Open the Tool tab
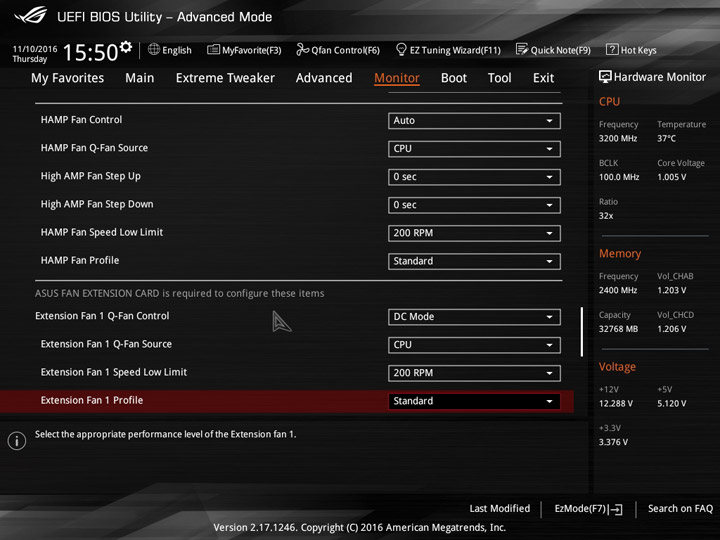Viewport: 720px width, 540px height. pyautogui.click(x=500, y=78)
